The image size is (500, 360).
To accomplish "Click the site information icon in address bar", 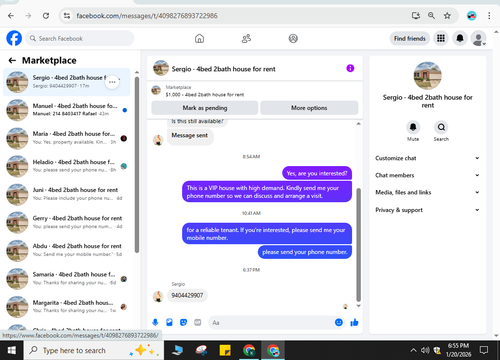I will tap(67, 16).
